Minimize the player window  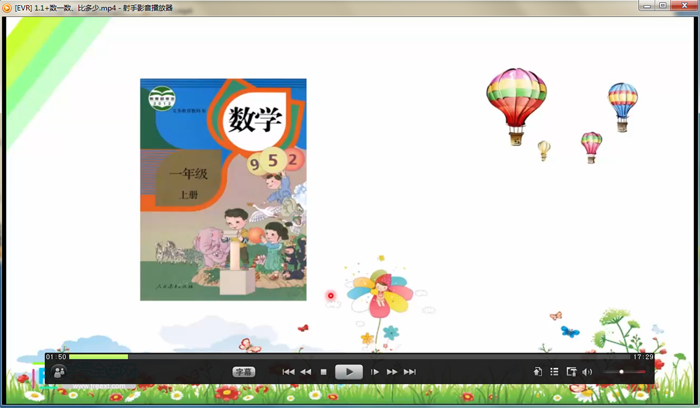point(647,6)
